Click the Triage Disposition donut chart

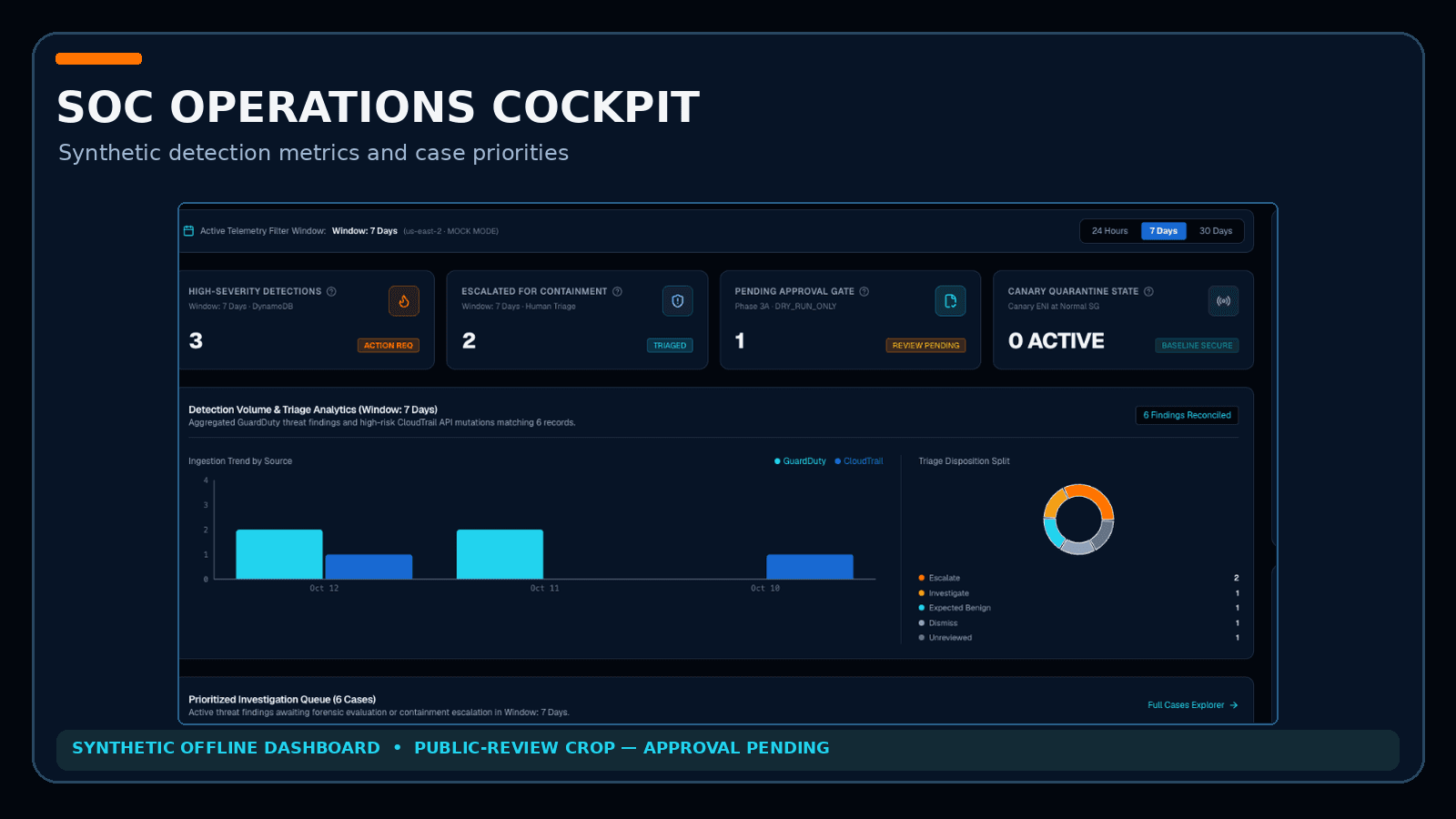[x=1078, y=520]
